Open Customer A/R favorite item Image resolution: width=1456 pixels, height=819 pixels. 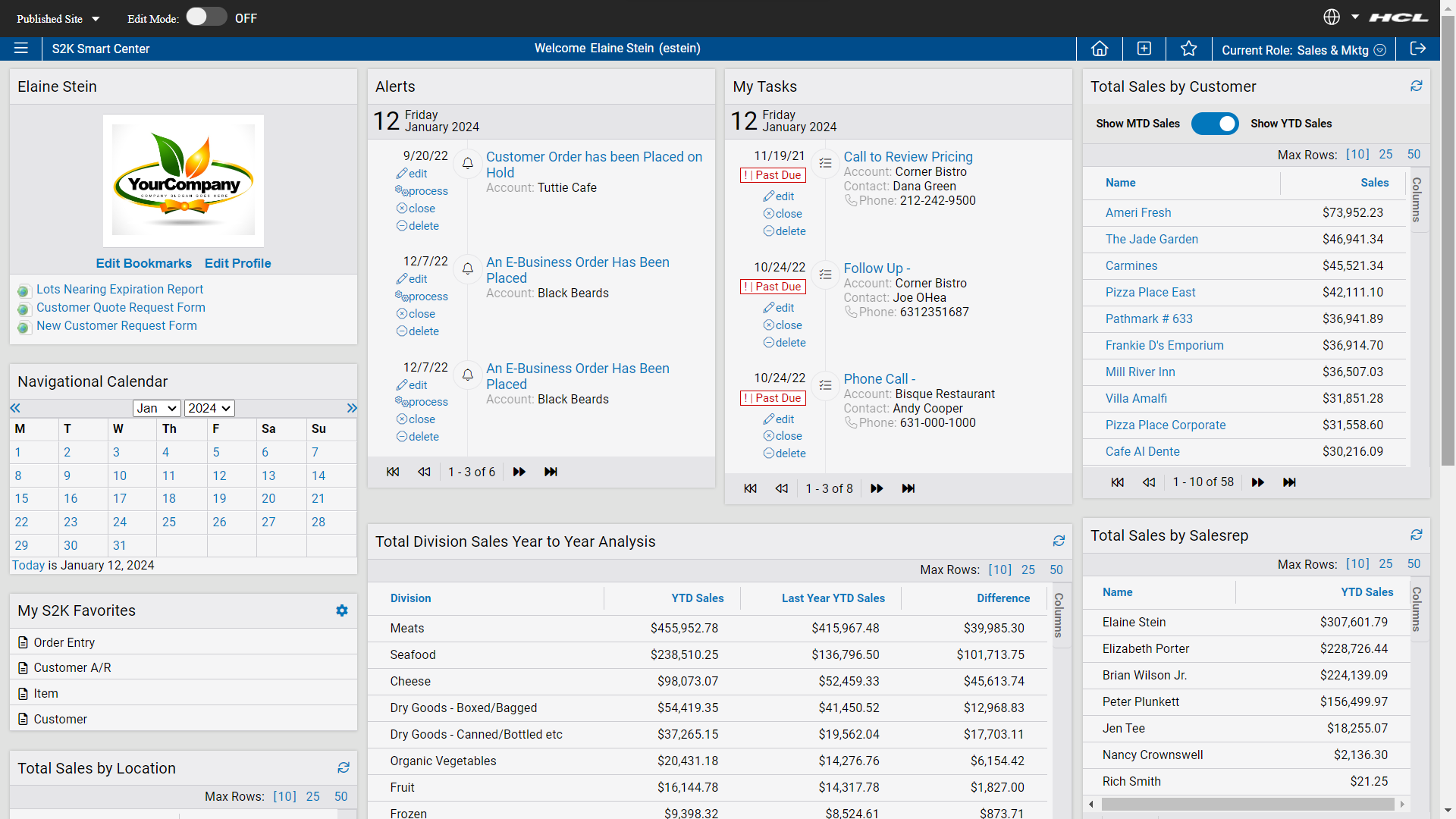click(72, 667)
